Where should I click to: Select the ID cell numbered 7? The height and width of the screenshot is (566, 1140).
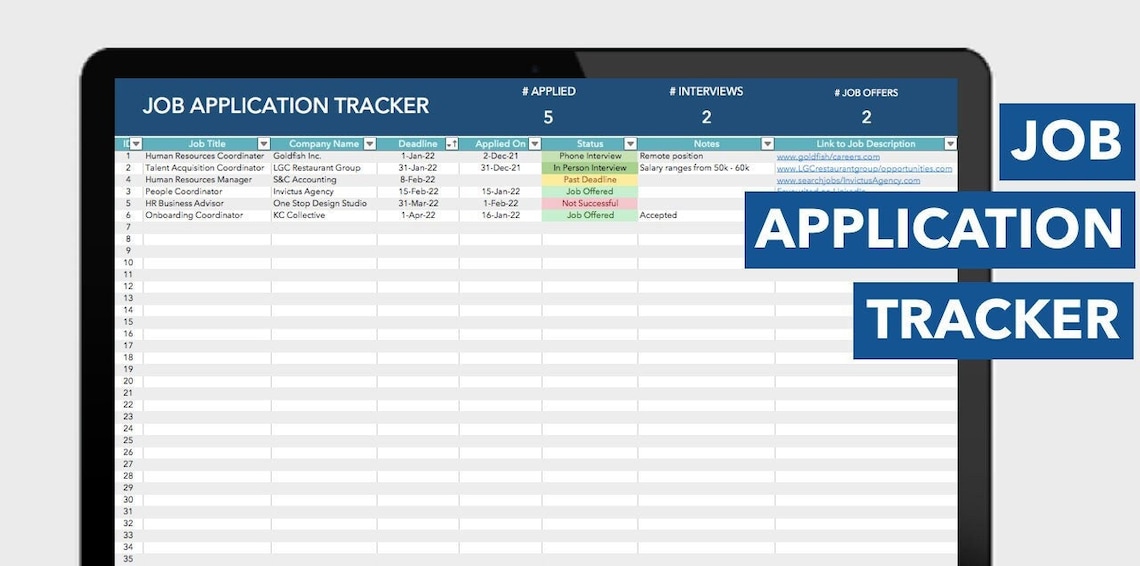(129, 227)
